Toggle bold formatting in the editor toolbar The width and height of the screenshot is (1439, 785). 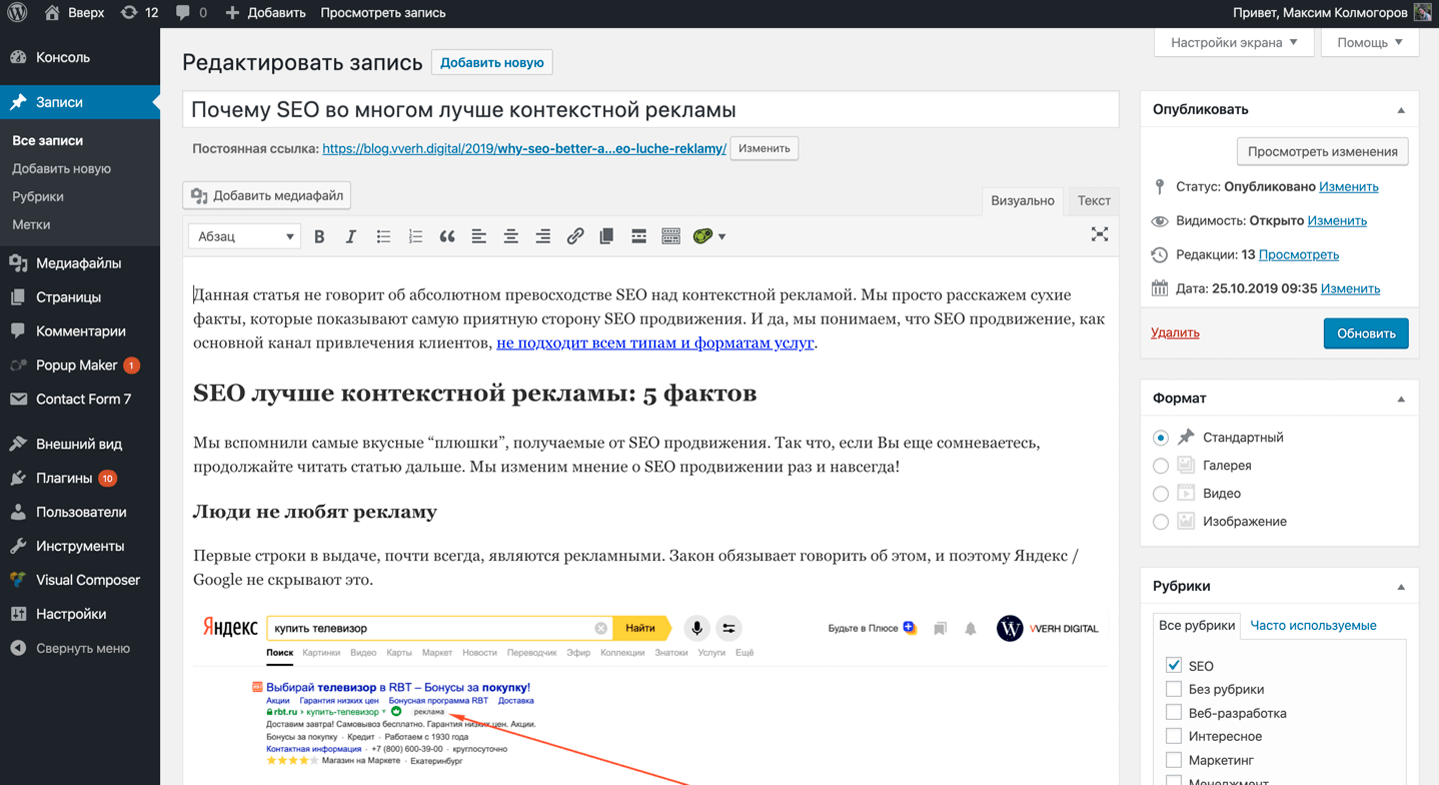(319, 236)
